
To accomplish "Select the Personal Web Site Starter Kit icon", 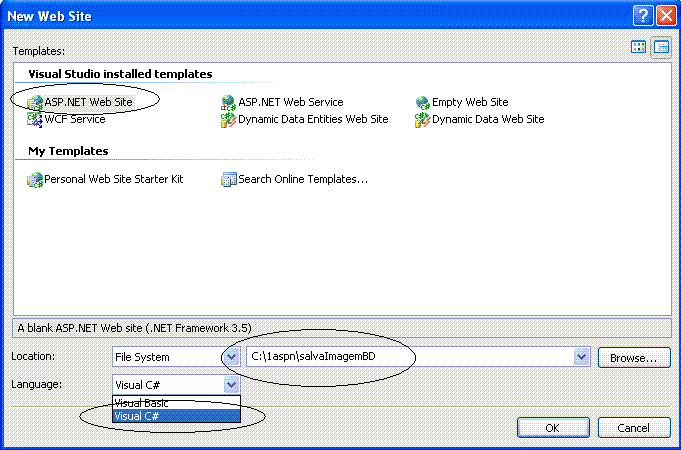I will click(35, 179).
